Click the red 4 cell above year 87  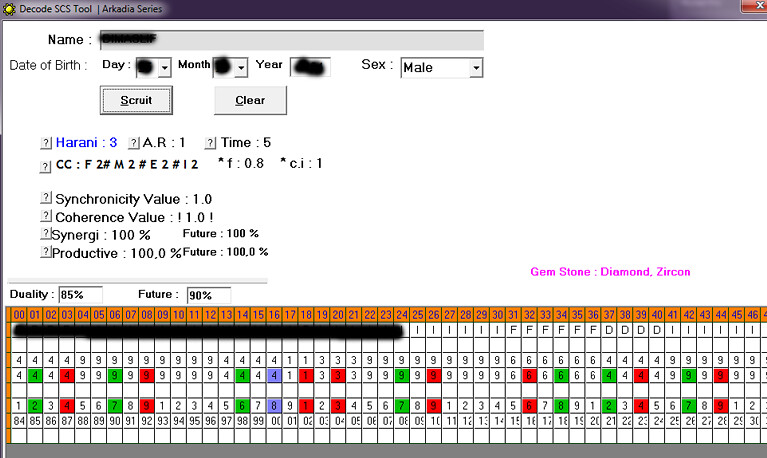click(x=67, y=406)
